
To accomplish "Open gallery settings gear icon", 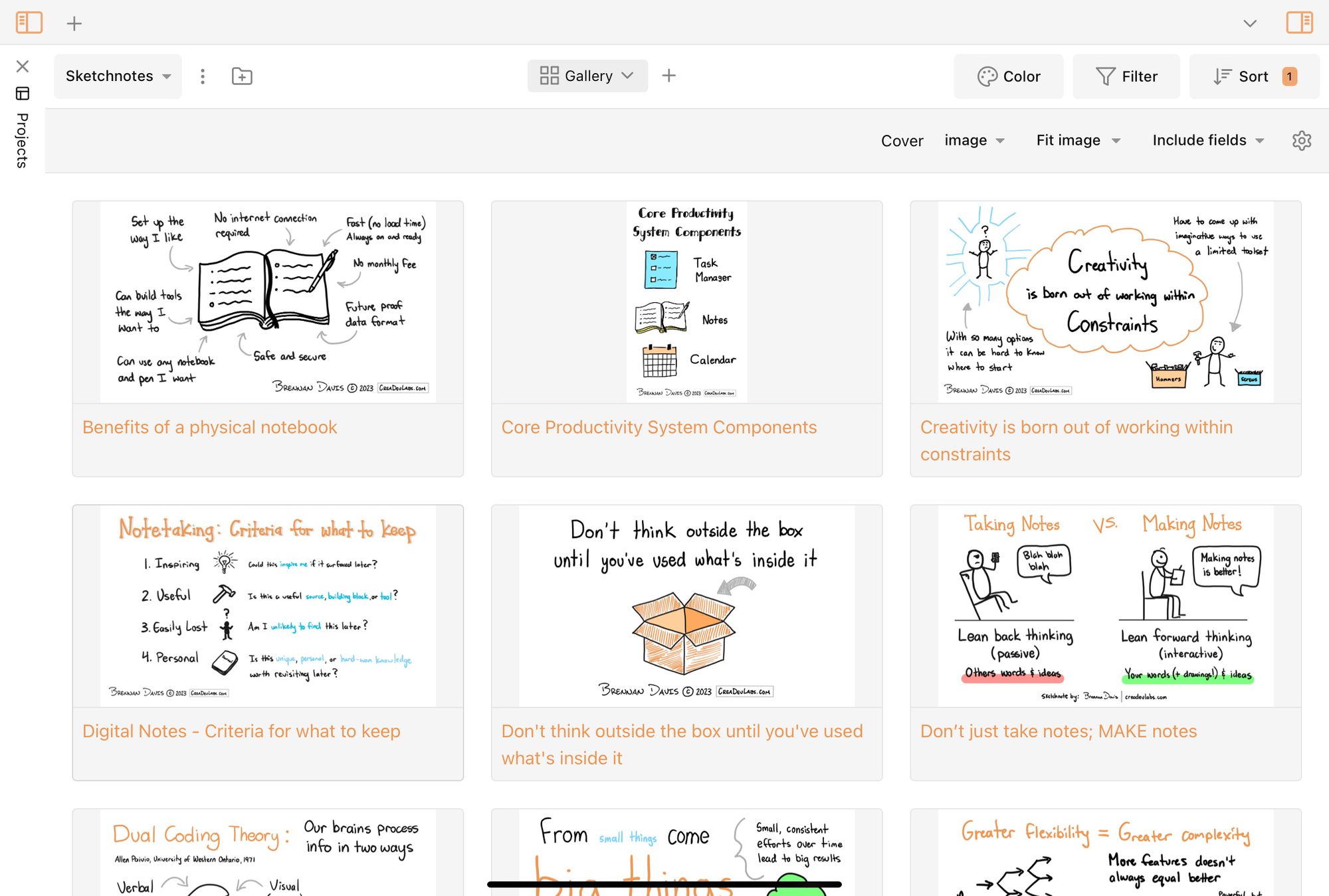I will click(x=1302, y=140).
